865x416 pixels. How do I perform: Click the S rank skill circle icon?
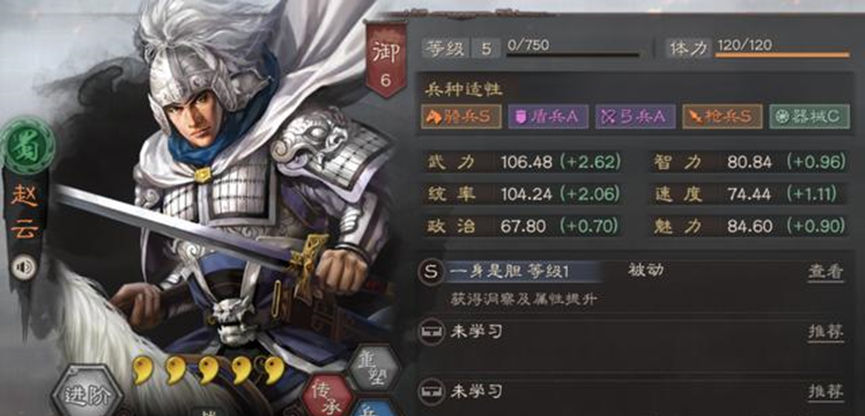point(431,272)
